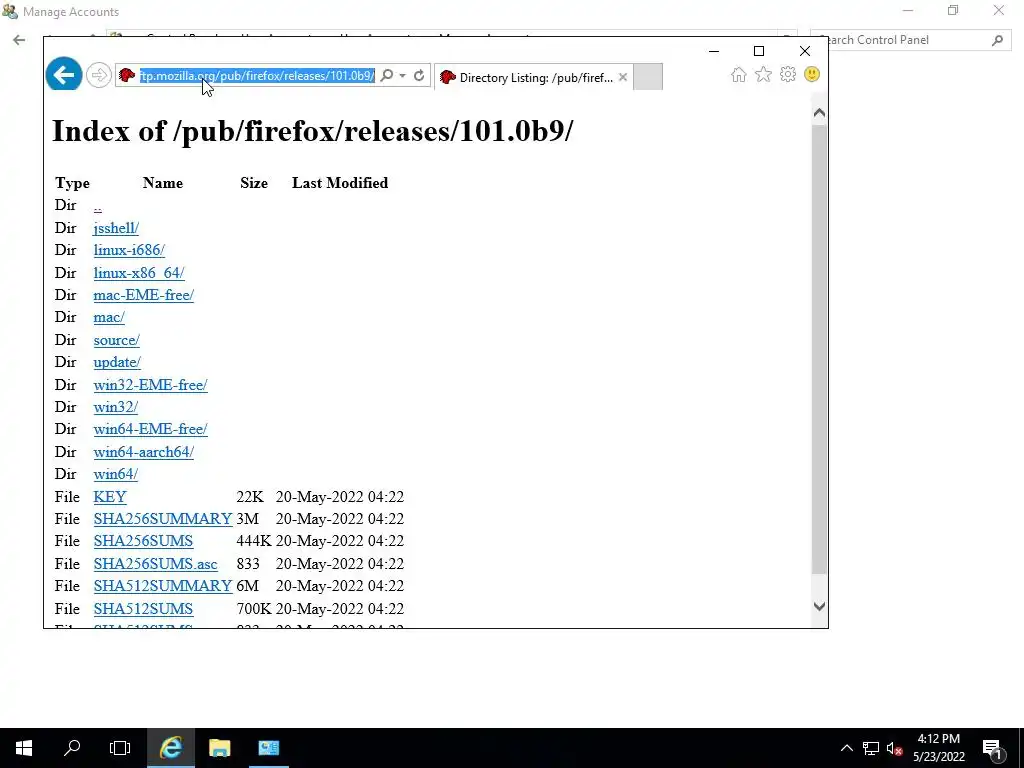Select Internet Explorer on the taskbar
The height and width of the screenshot is (768, 1024).
coord(171,748)
